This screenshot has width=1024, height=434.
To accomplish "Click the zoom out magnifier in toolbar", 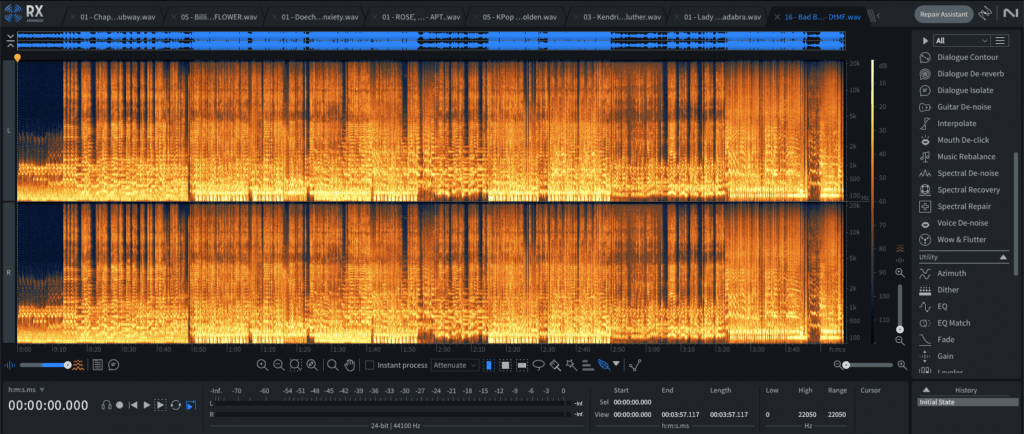I will tap(278, 365).
